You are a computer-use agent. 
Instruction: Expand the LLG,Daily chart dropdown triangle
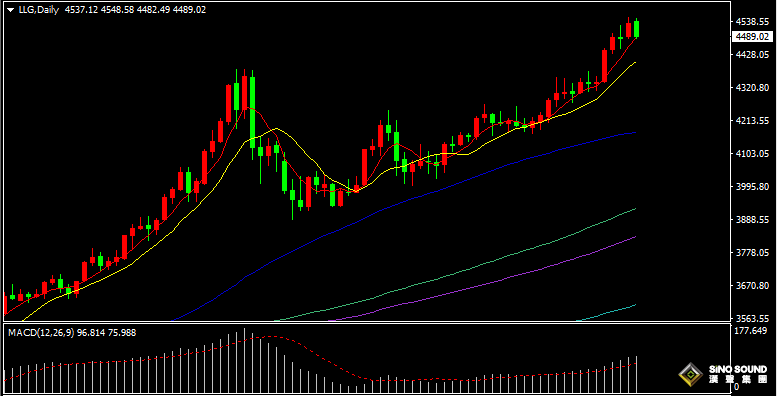click(x=10, y=10)
